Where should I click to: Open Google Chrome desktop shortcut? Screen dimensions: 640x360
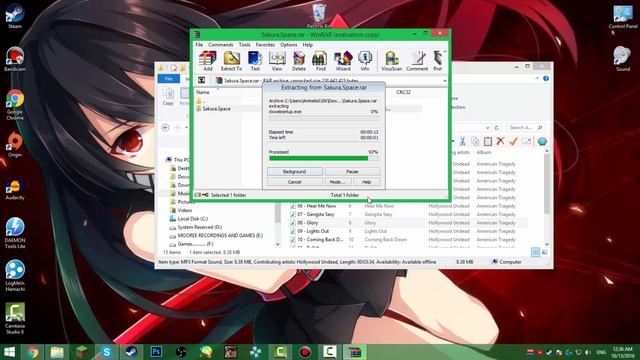pyautogui.click(x=15, y=104)
